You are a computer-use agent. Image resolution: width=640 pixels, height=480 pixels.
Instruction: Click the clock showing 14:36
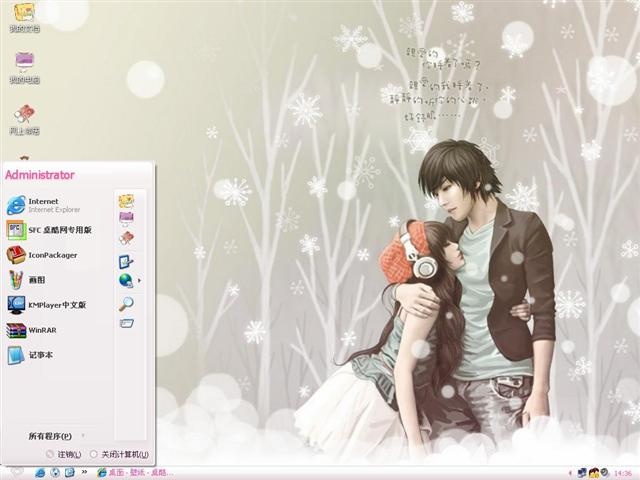click(x=623, y=472)
